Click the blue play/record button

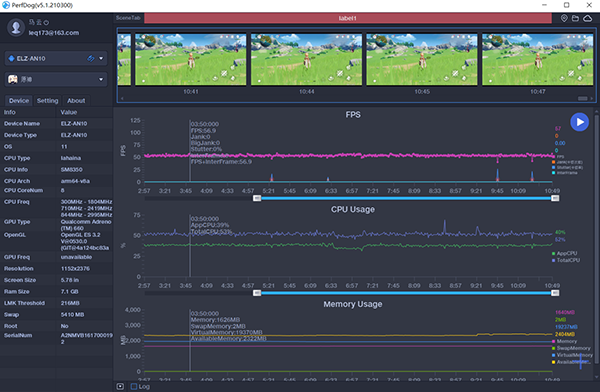[580, 122]
